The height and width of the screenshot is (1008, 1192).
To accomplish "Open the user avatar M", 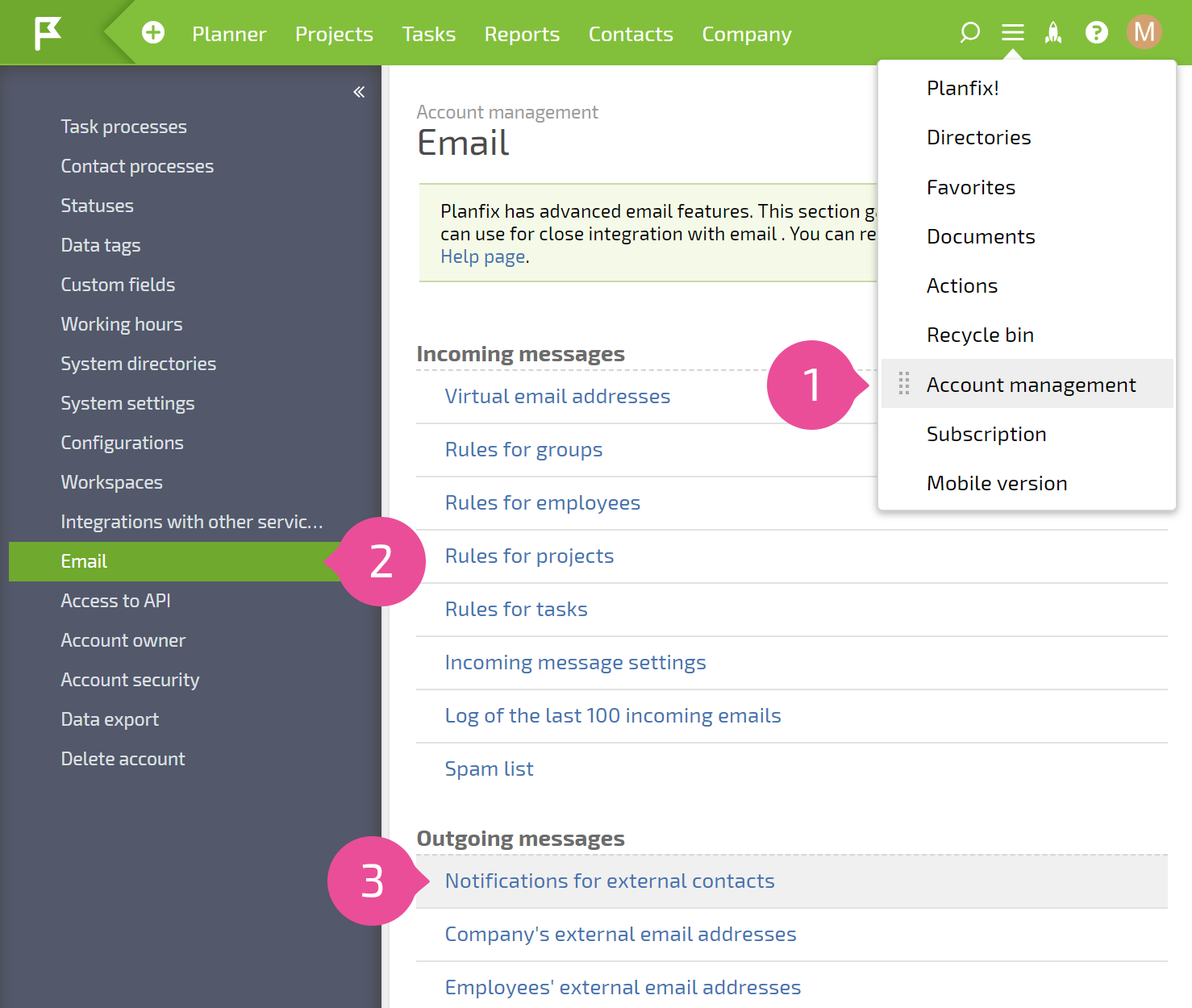I will tap(1144, 32).
